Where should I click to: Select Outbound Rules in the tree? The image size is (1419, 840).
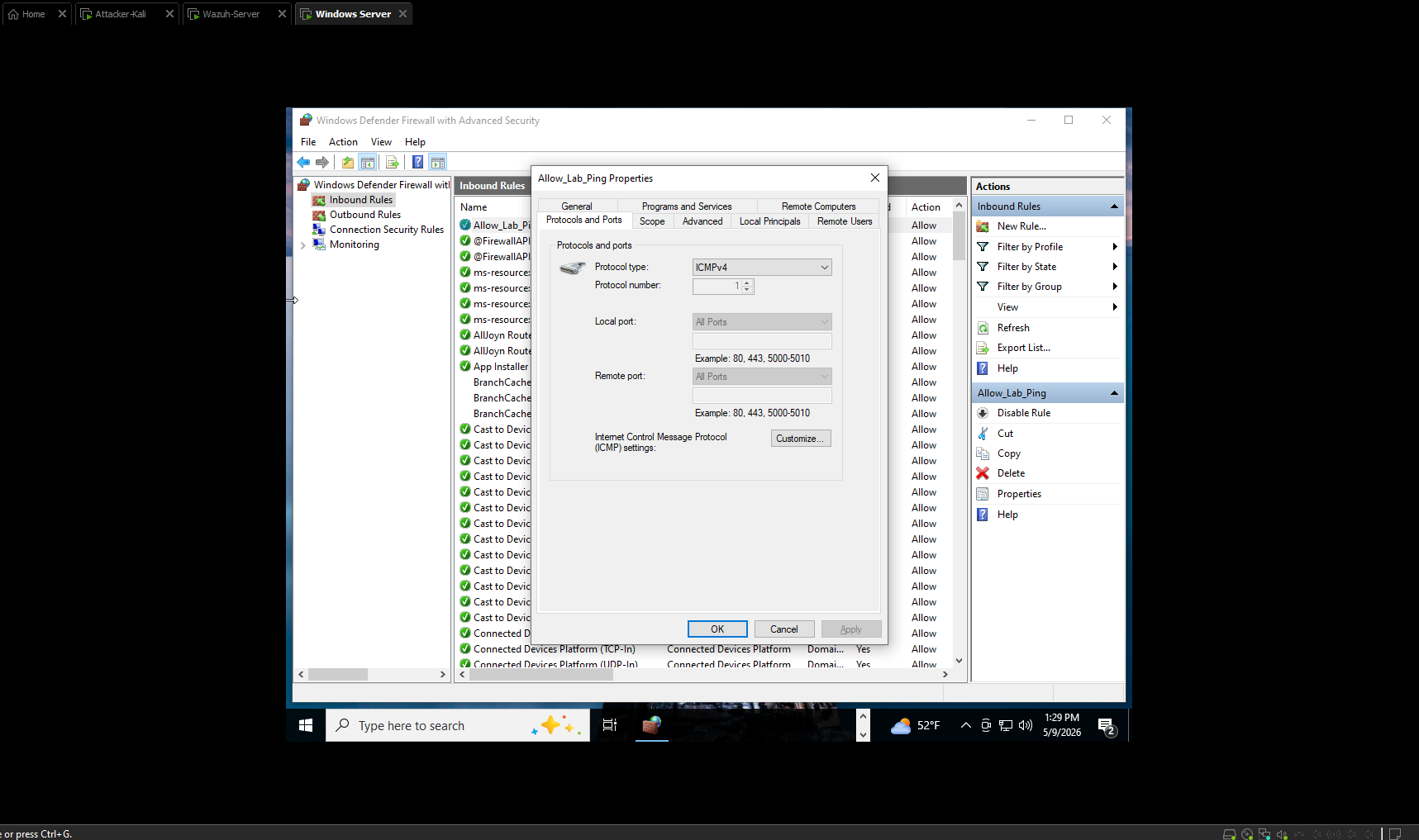(364, 215)
